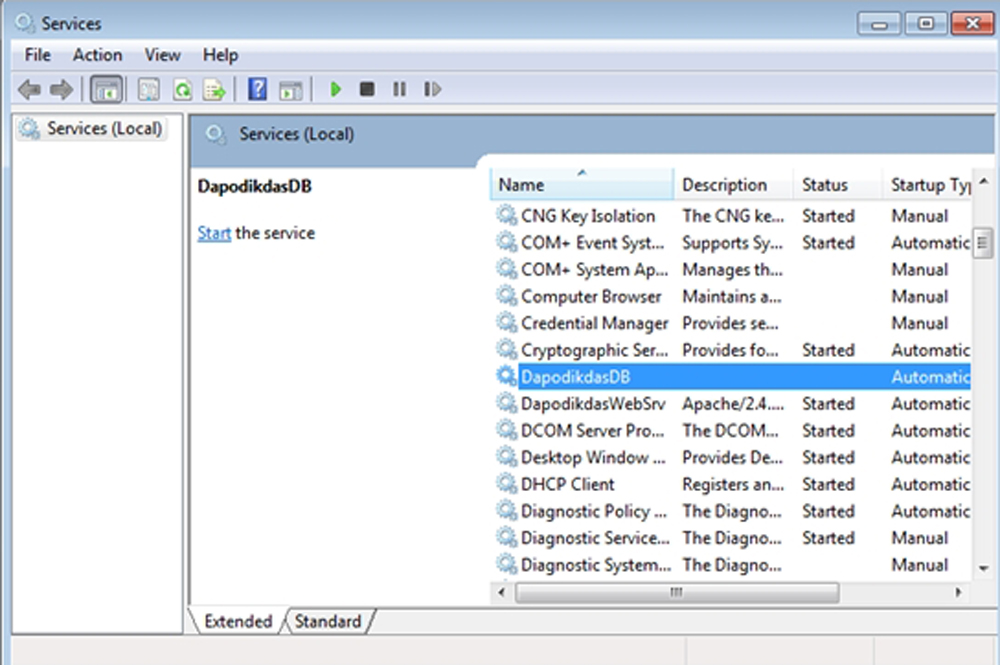Open the File menu
Screen dimensions: 1000x665
(36, 55)
